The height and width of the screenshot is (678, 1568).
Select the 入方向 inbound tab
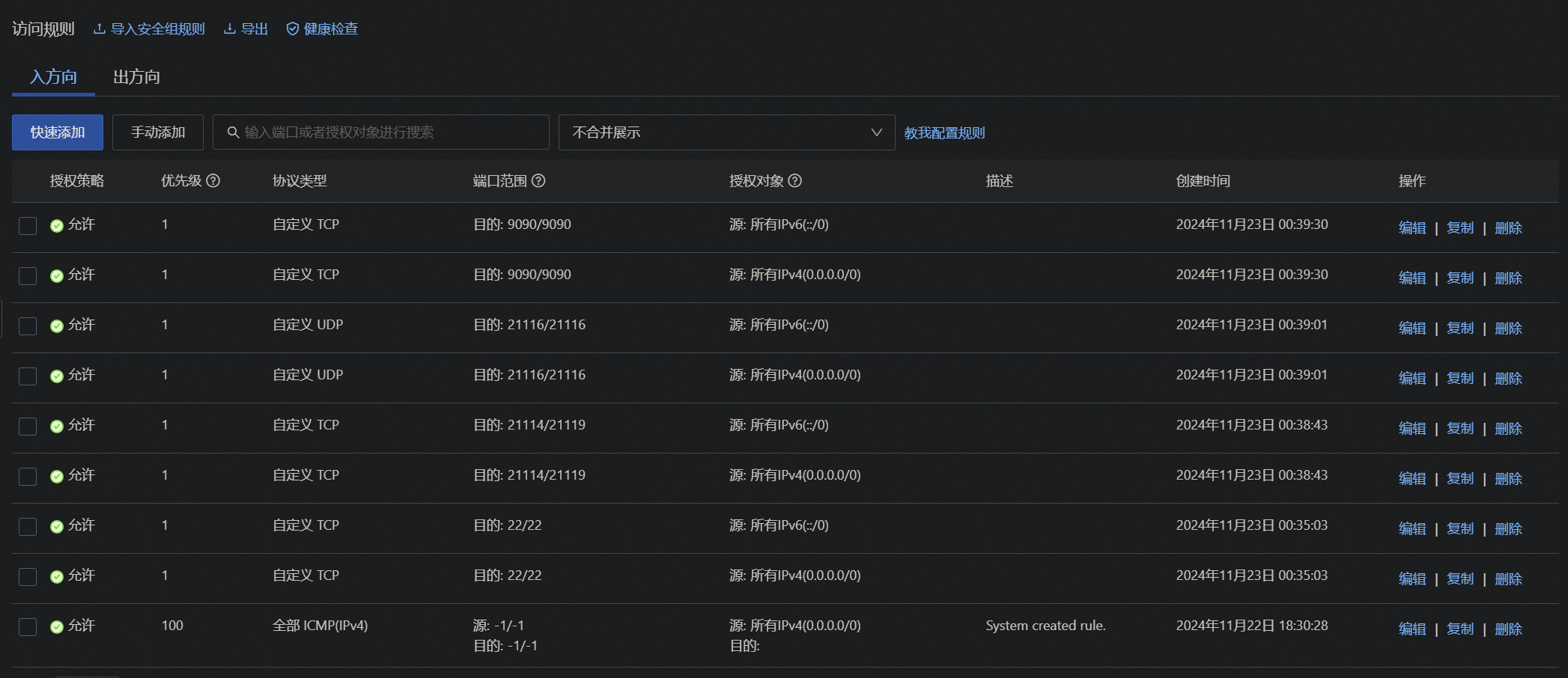53,77
